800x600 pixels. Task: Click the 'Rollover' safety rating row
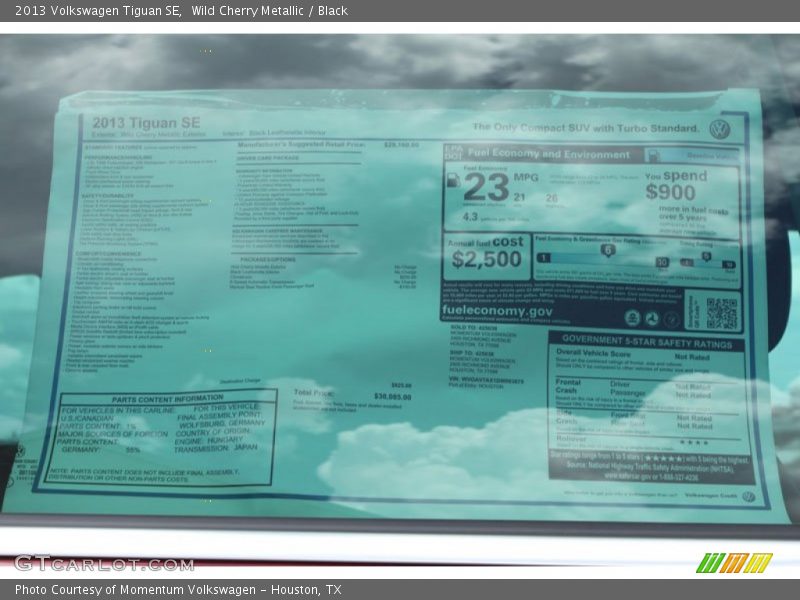(647, 441)
